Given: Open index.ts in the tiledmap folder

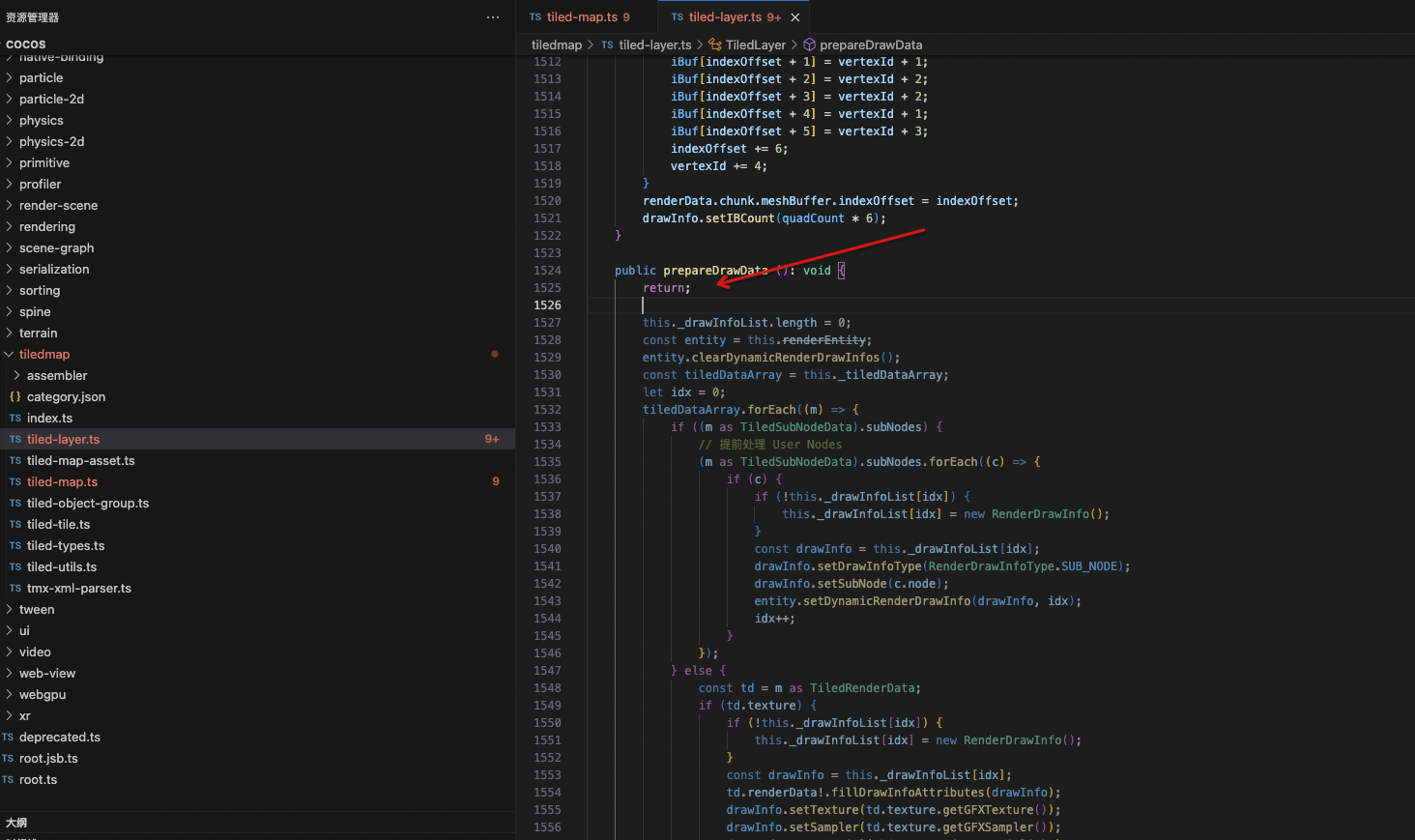Looking at the screenshot, I should 257,419.
